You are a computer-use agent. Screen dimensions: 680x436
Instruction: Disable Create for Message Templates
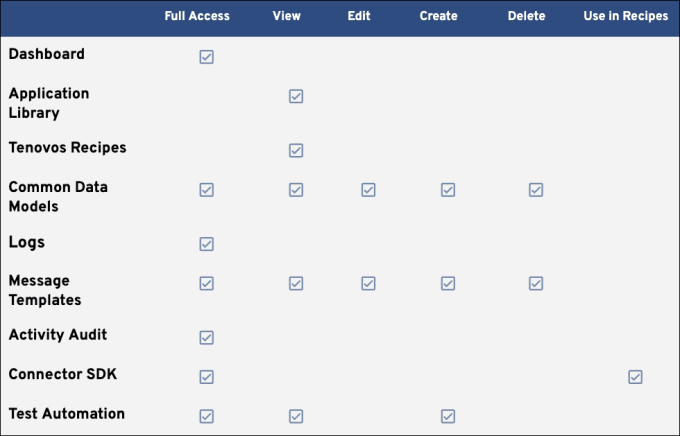(447, 283)
